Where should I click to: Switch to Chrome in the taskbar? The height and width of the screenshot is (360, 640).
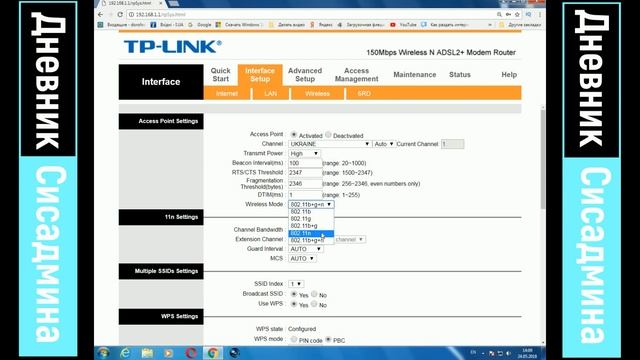[x=213, y=353]
